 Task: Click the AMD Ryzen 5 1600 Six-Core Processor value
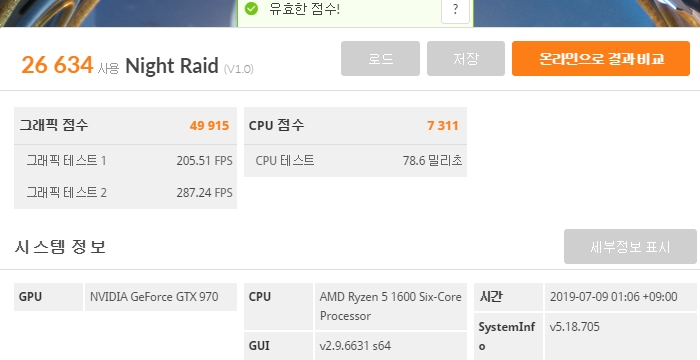point(391,306)
